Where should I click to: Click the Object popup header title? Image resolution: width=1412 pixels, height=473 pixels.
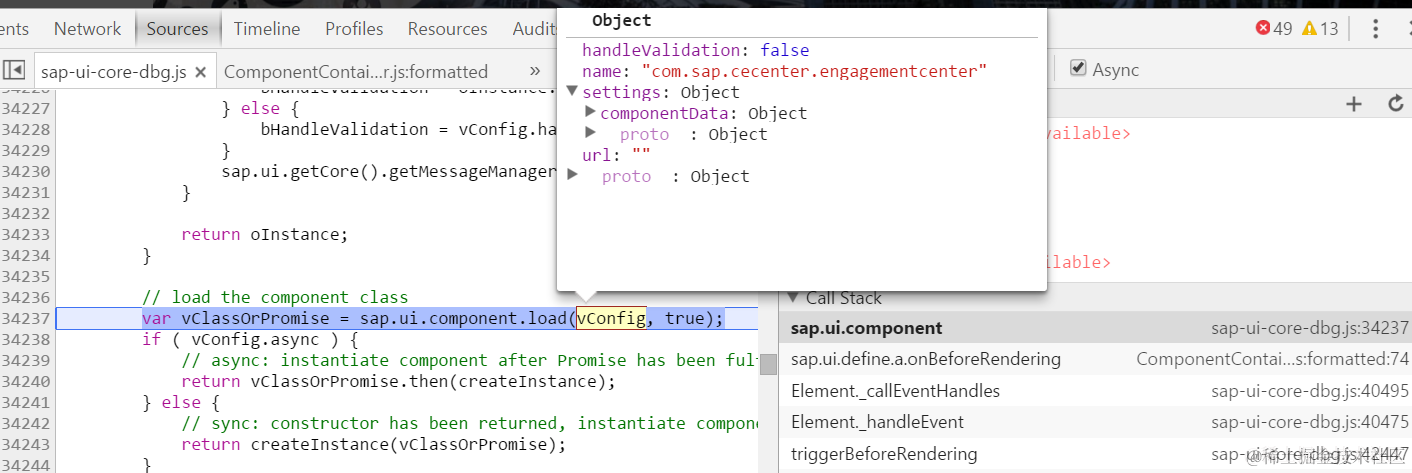[x=621, y=20]
